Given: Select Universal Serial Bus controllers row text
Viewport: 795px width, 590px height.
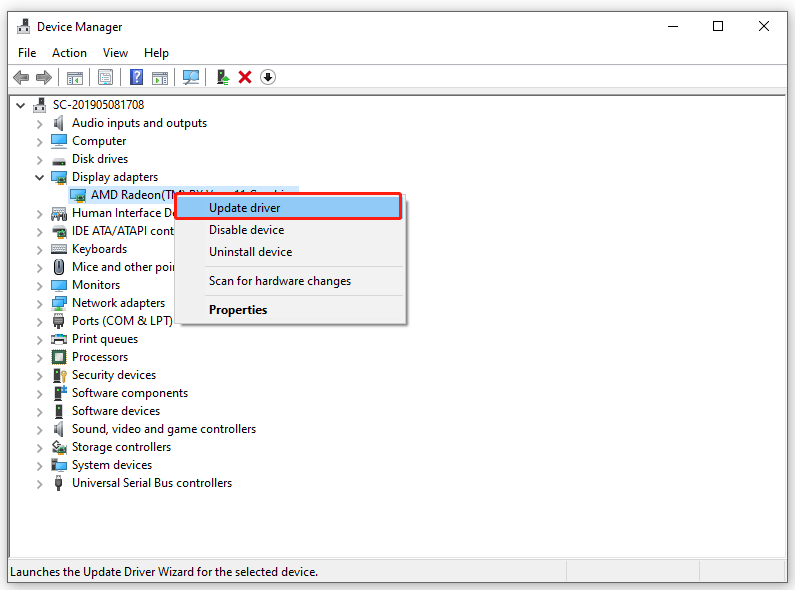Looking at the screenshot, I should (152, 483).
